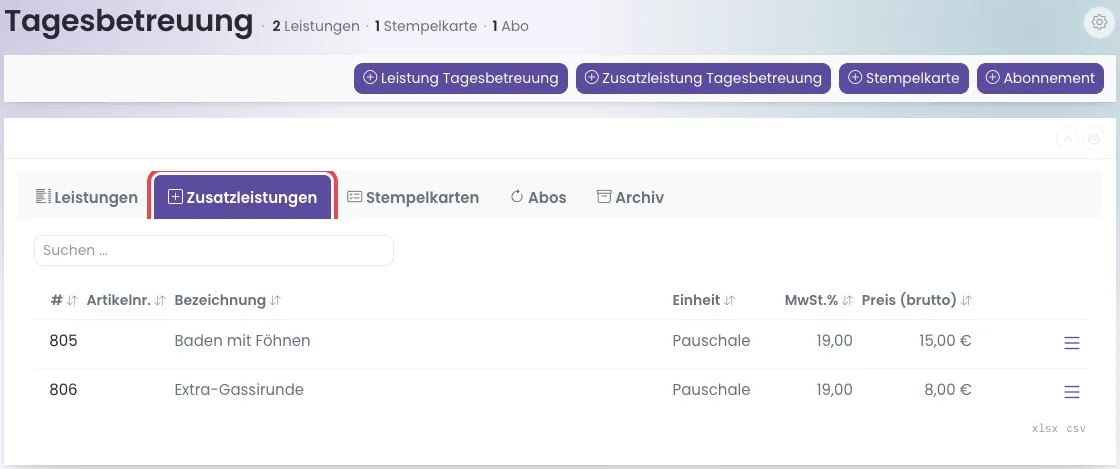Image resolution: width=1120 pixels, height=469 pixels.
Task: Click the Tagesbetreuung page heading
Action: tap(129, 22)
